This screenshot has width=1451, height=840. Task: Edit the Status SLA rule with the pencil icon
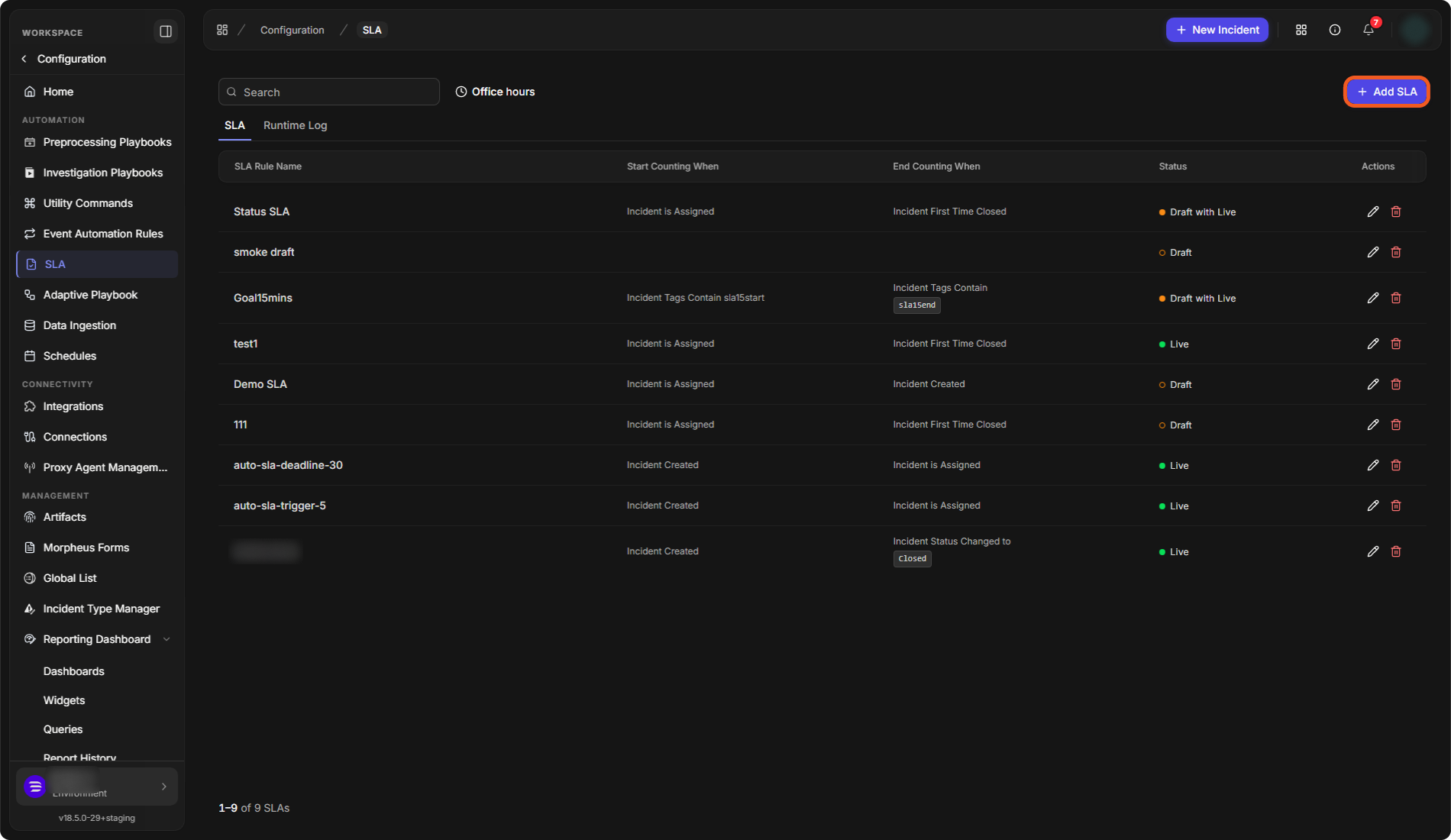pos(1372,212)
